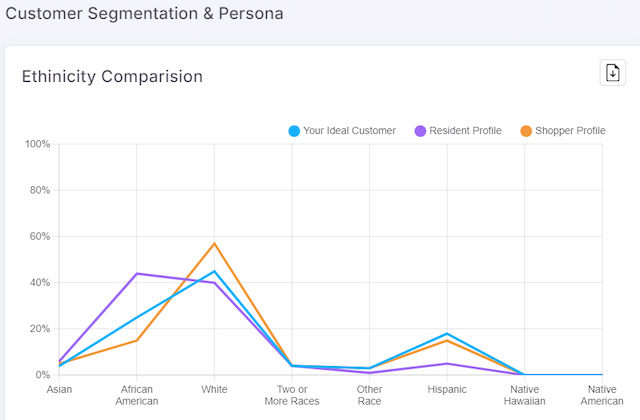Toggle Your Ideal Customer legend series
The width and height of the screenshot is (640, 420).
click(342, 131)
